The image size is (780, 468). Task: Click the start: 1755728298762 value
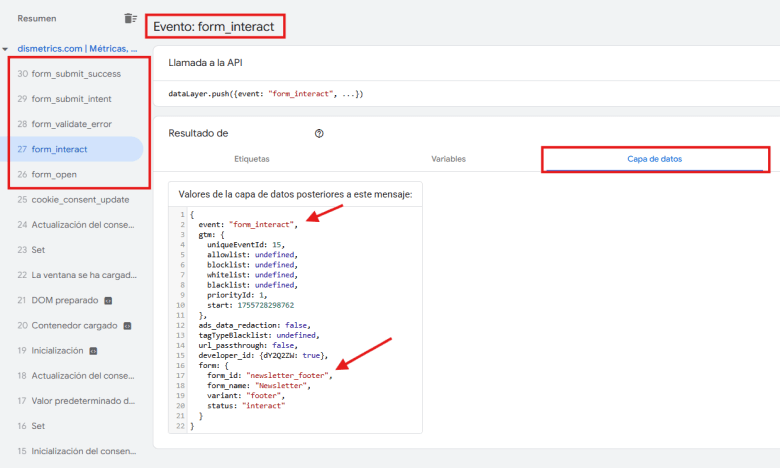[x=266, y=305]
